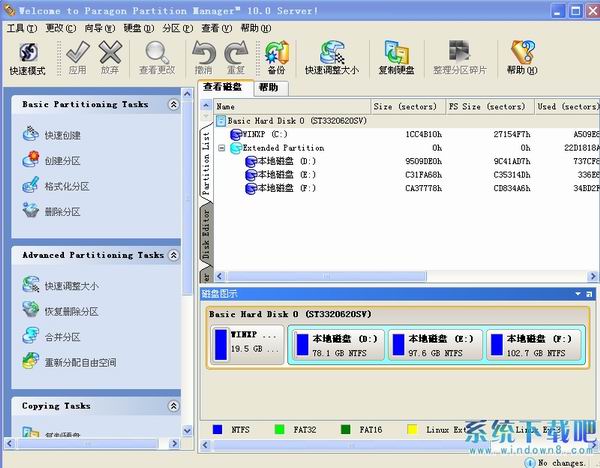Click the task sidebar scroll up arrow
This screenshot has height=468, width=600.
click(x=187, y=94)
